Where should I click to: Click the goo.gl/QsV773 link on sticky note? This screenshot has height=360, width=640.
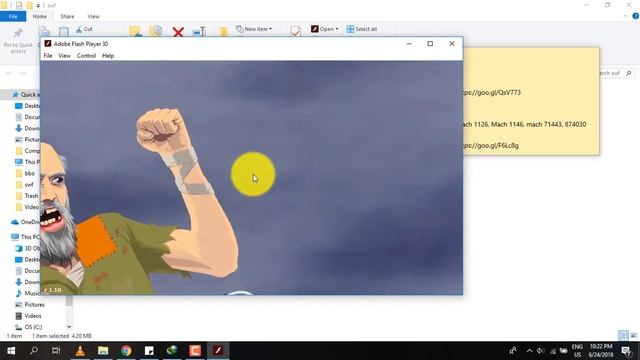(492, 93)
